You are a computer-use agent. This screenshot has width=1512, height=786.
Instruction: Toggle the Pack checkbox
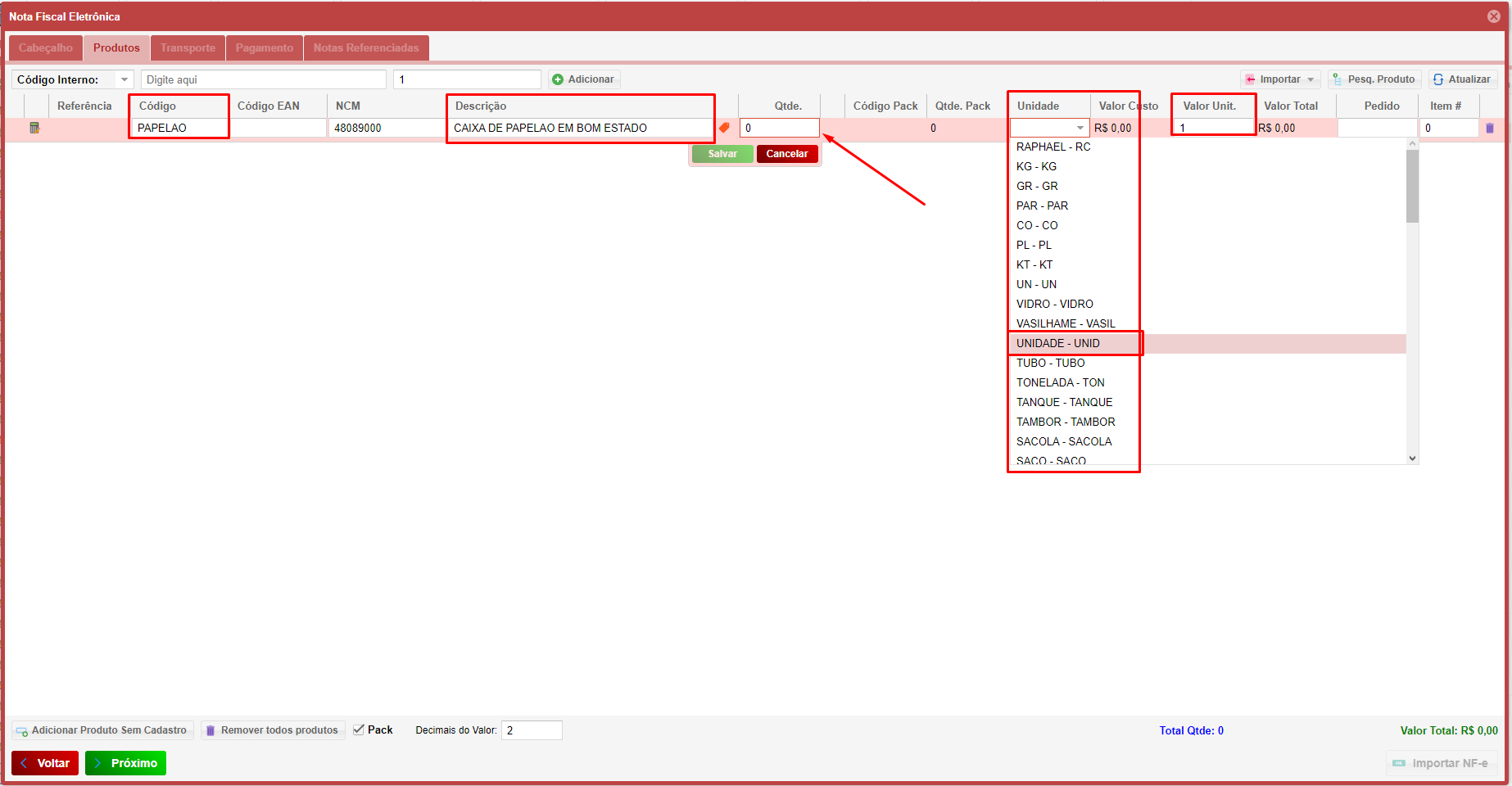point(359,730)
